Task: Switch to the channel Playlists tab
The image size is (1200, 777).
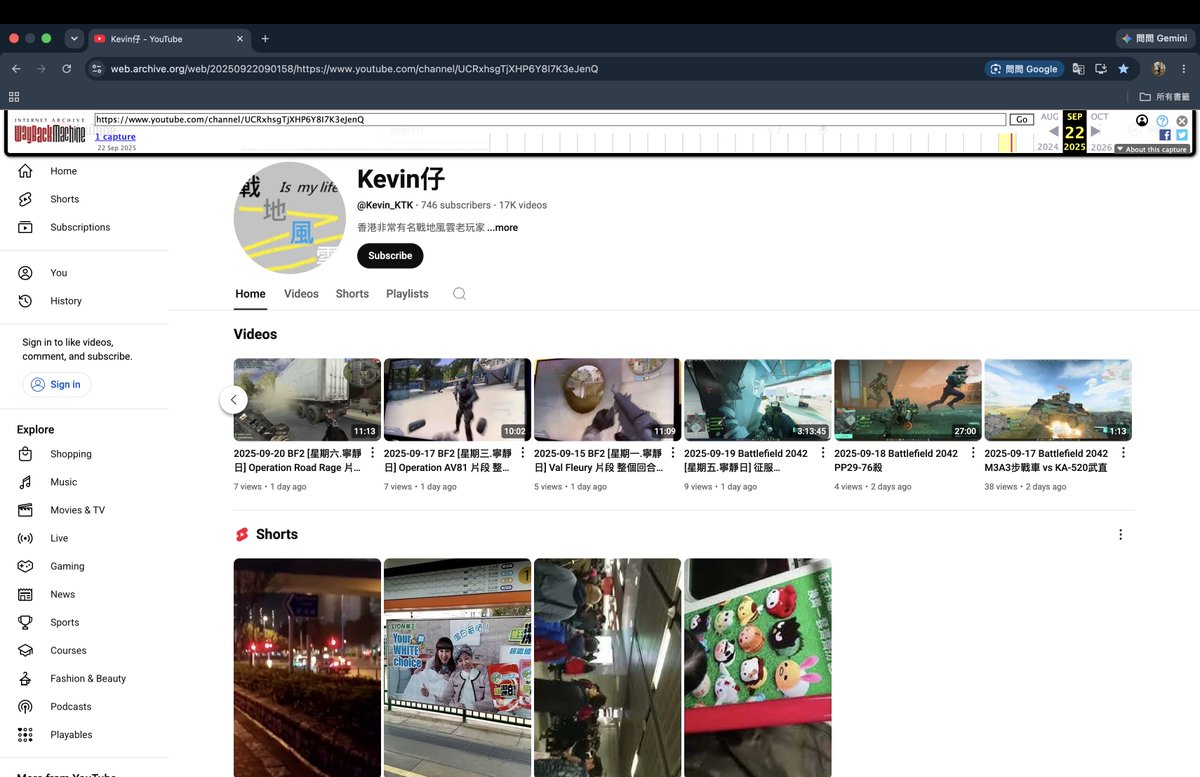Action: click(x=407, y=294)
